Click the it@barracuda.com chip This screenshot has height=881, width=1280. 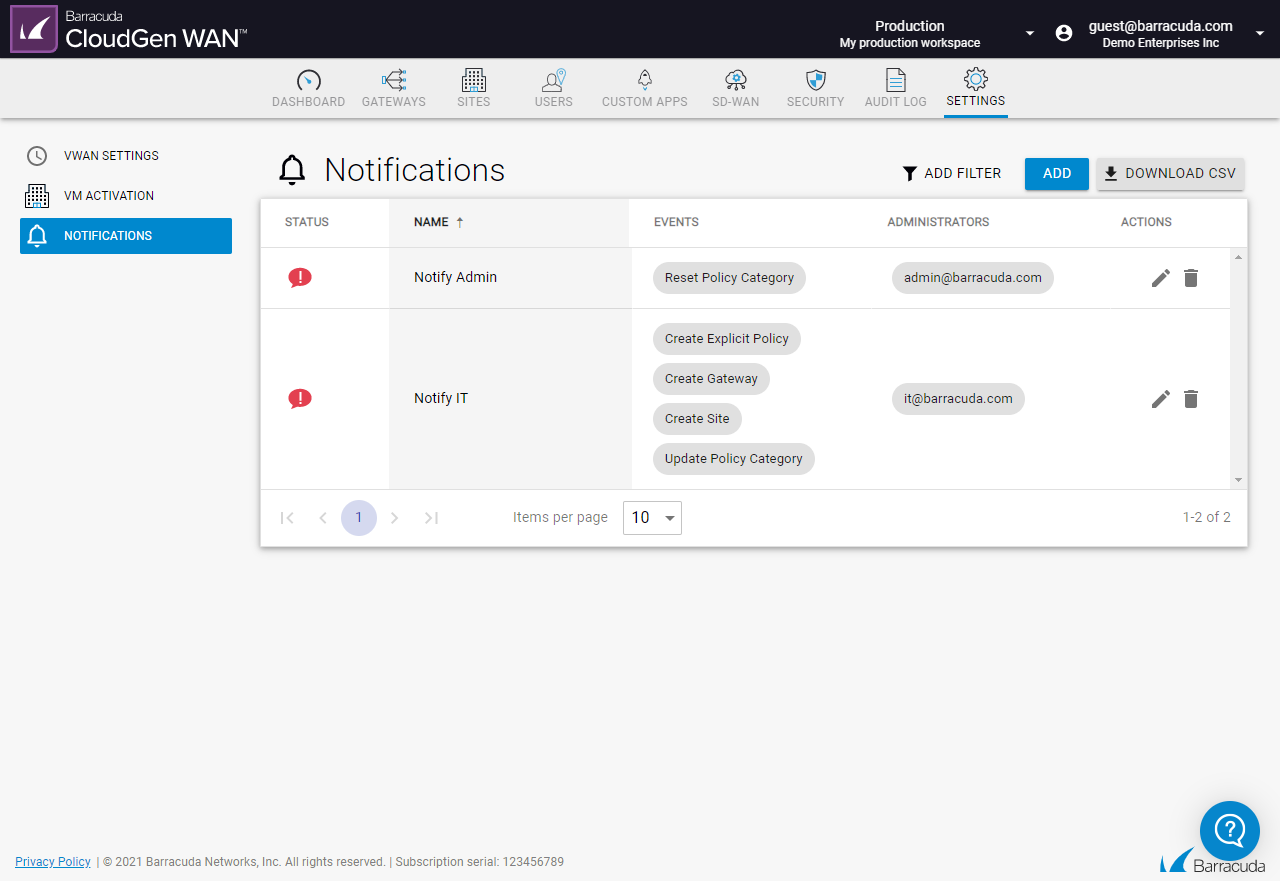pyautogui.click(x=958, y=399)
